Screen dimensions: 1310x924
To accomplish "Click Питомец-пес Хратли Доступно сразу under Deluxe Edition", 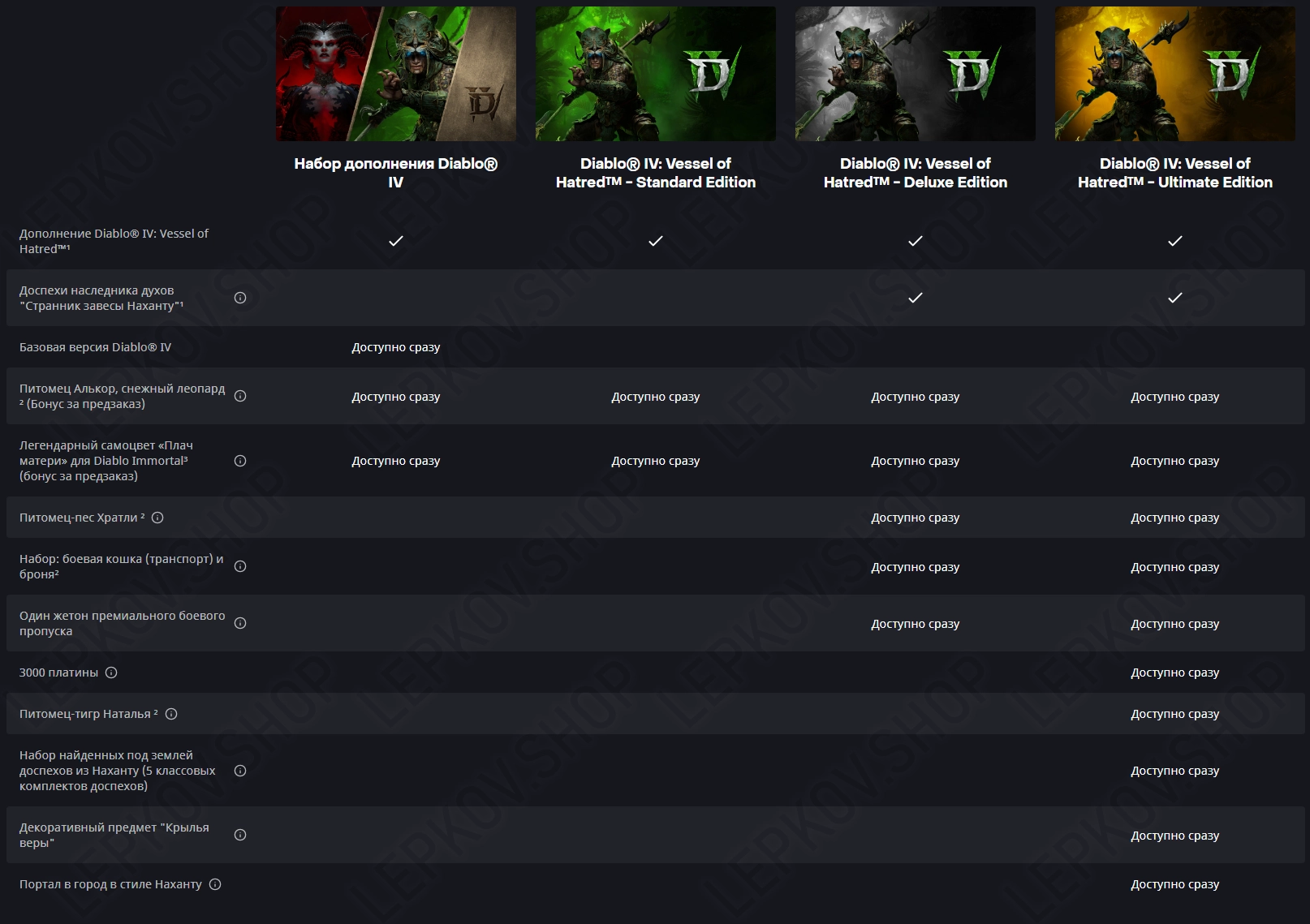I will (x=916, y=518).
